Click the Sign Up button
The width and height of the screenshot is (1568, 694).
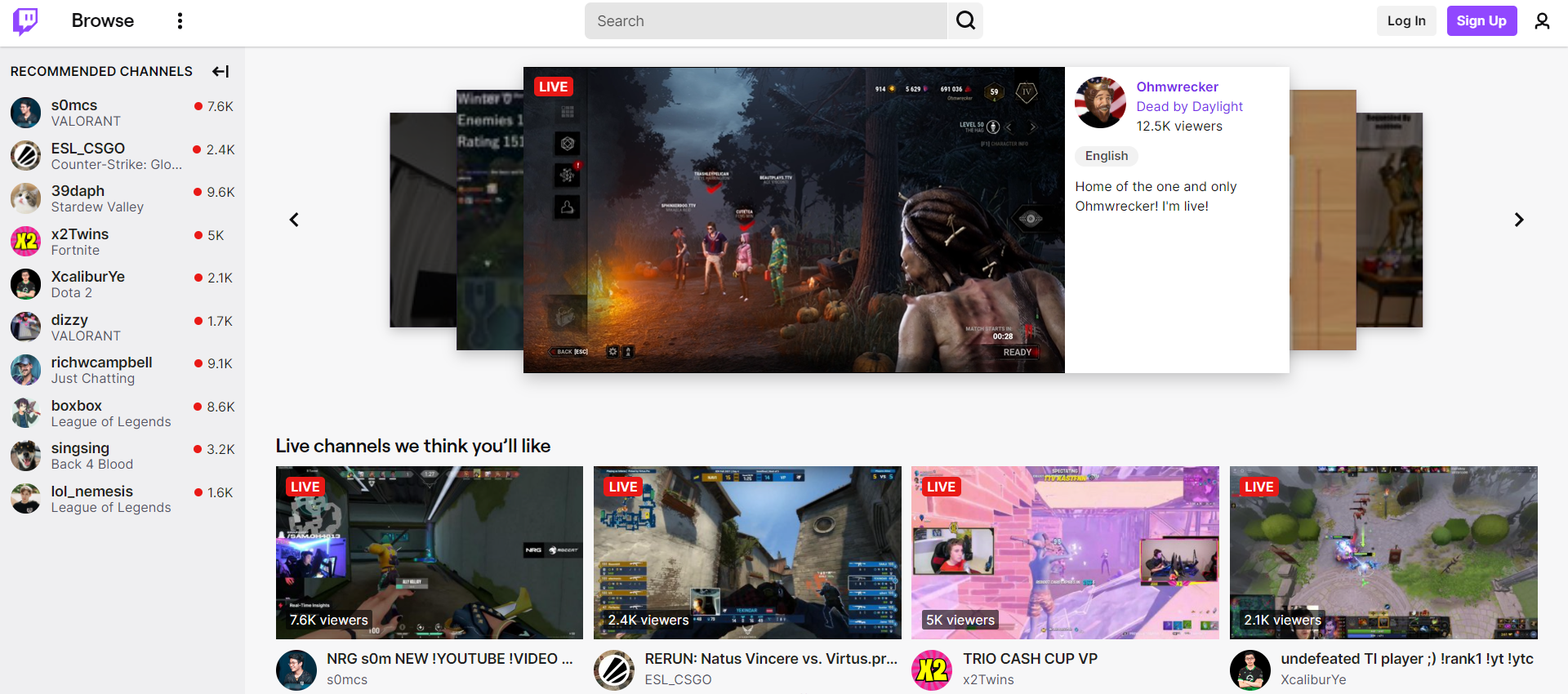tap(1481, 21)
